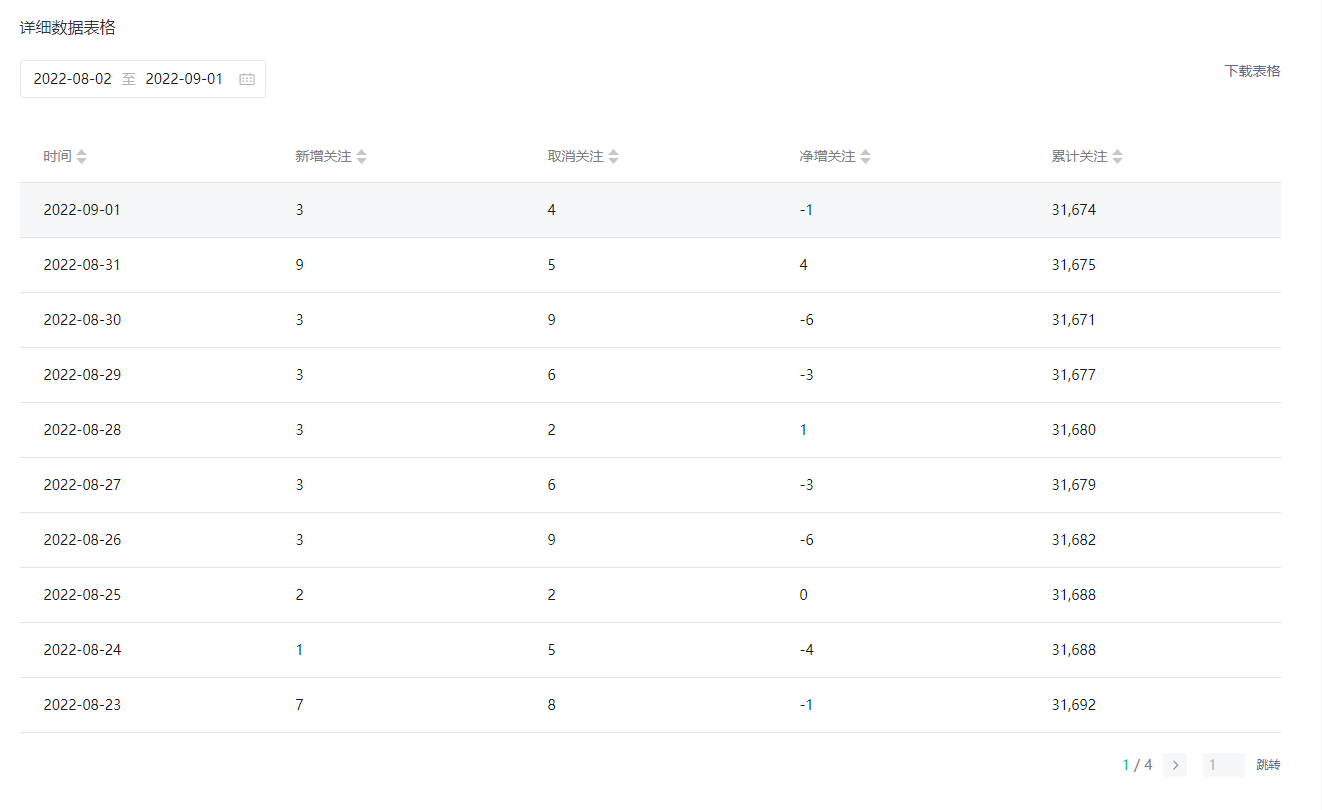
Task: Click the 2022-08-30 row date cell
Action: click(x=82, y=320)
